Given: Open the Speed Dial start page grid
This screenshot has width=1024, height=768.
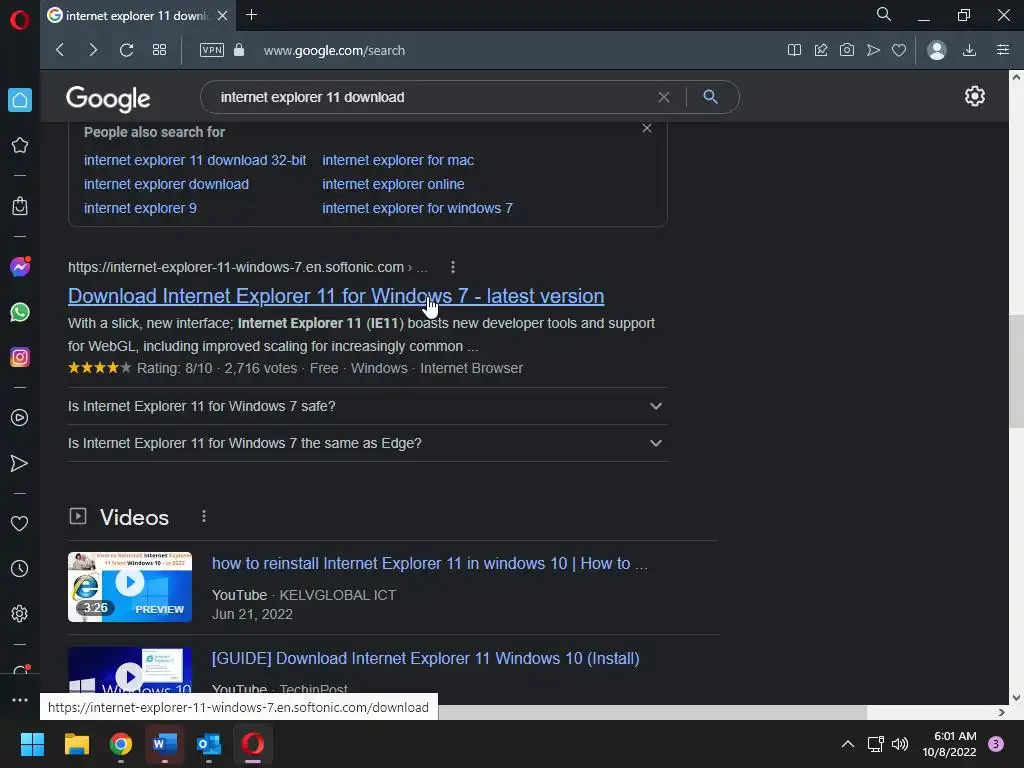Looking at the screenshot, I should point(159,50).
